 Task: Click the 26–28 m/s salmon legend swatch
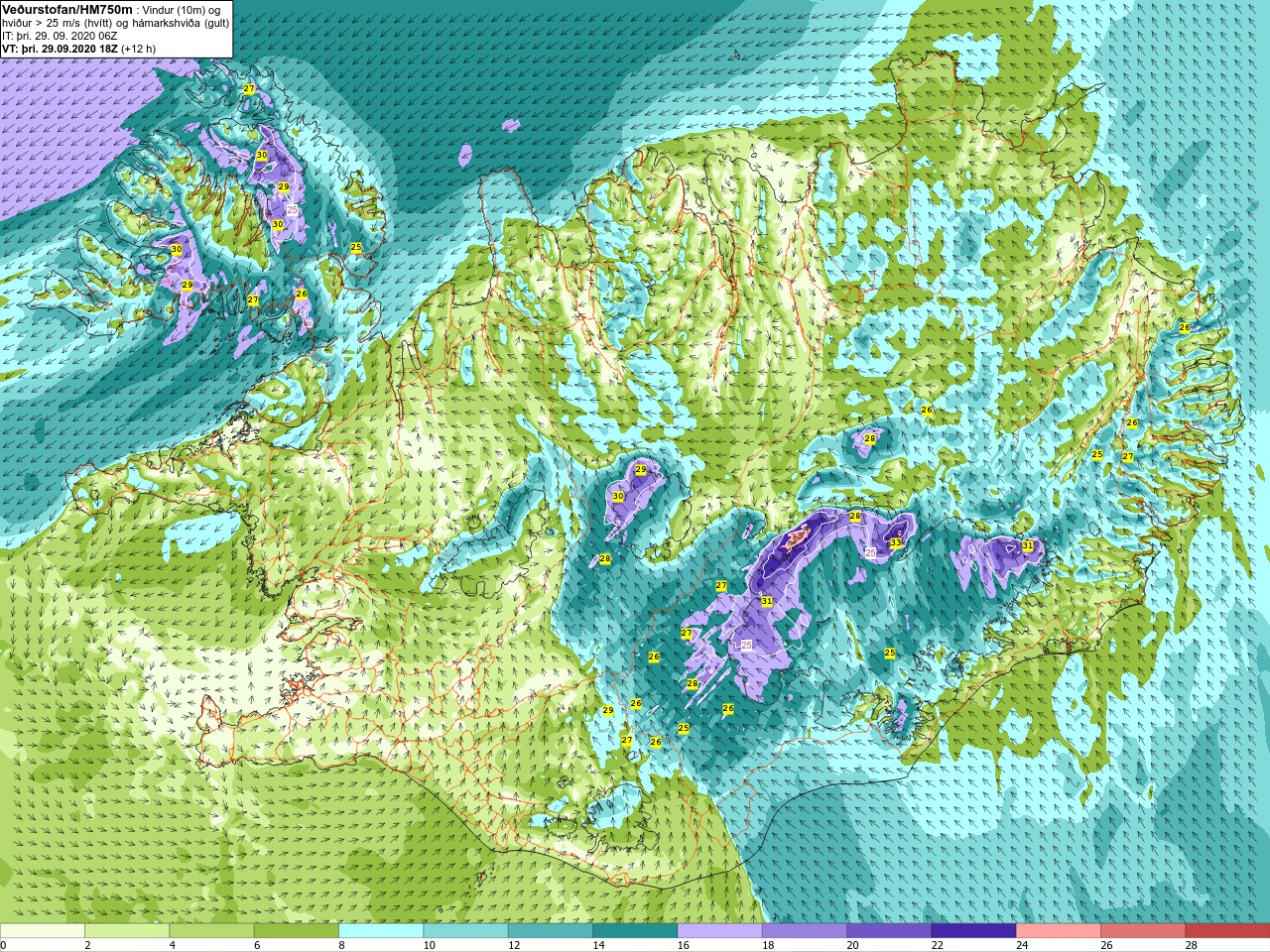(x=1143, y=931)
